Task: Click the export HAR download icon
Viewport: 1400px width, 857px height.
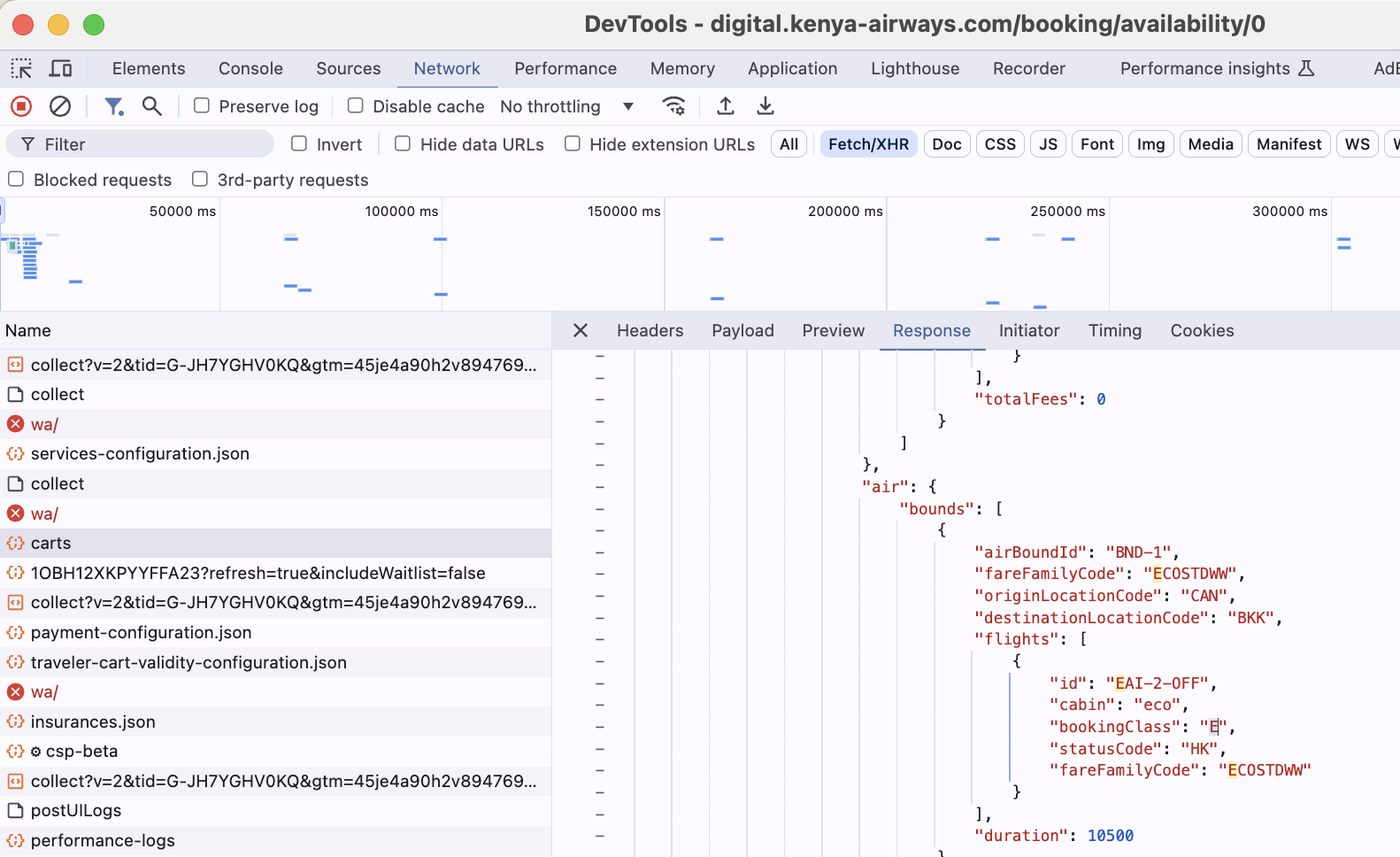Action: pyautogui.click(x=765, y=106)
